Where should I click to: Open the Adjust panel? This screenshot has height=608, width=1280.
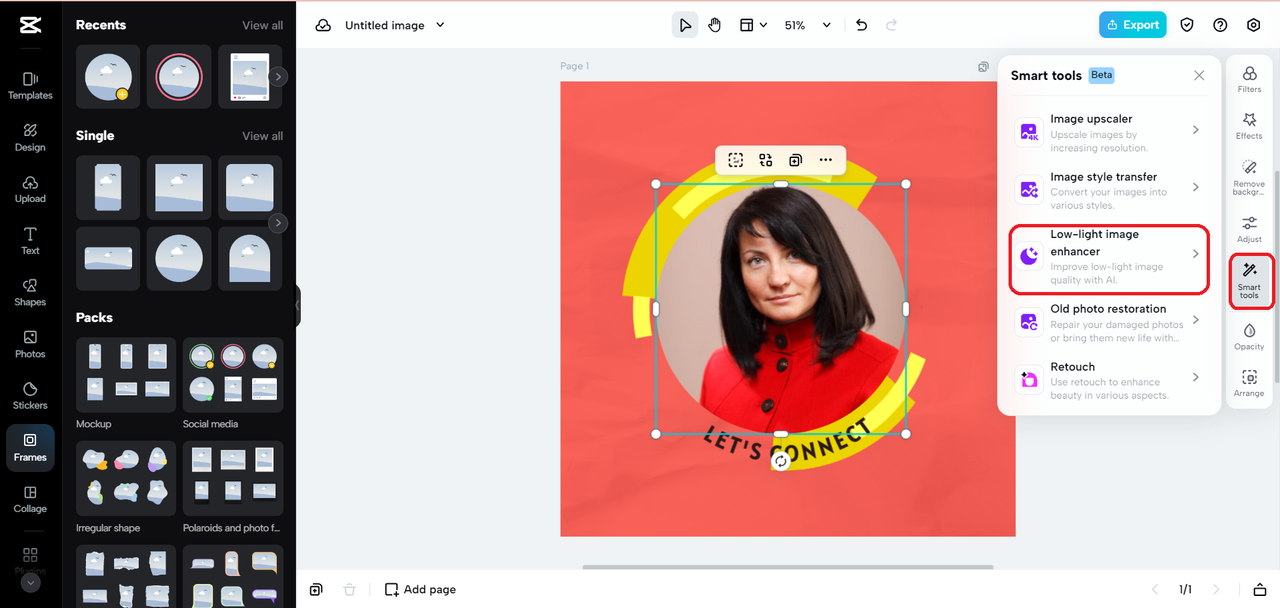pyautogui.click(x=1249, y=229)
